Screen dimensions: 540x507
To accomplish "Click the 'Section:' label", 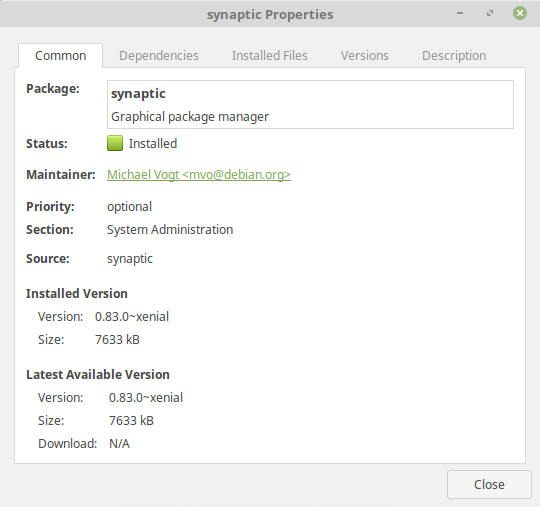I will 50,229.
